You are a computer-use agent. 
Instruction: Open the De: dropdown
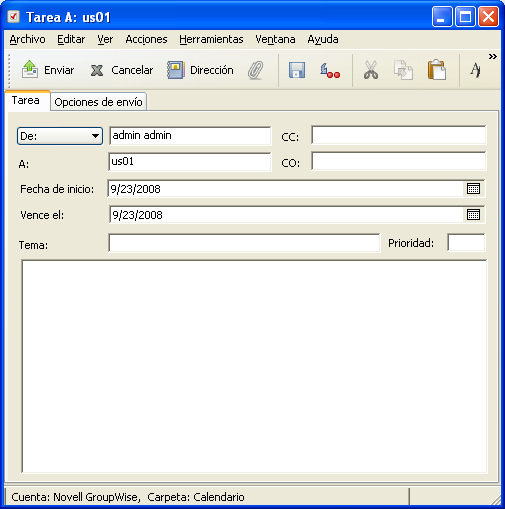tap(60, 136)
